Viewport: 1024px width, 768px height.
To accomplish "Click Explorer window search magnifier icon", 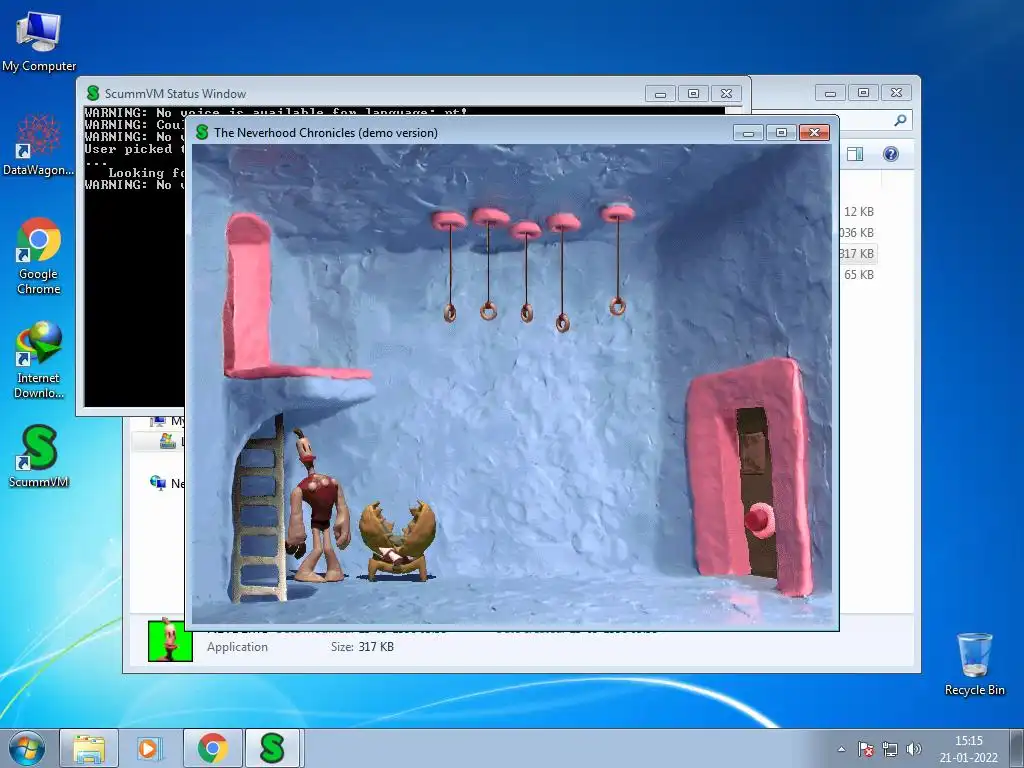I will tap(900, 120).
